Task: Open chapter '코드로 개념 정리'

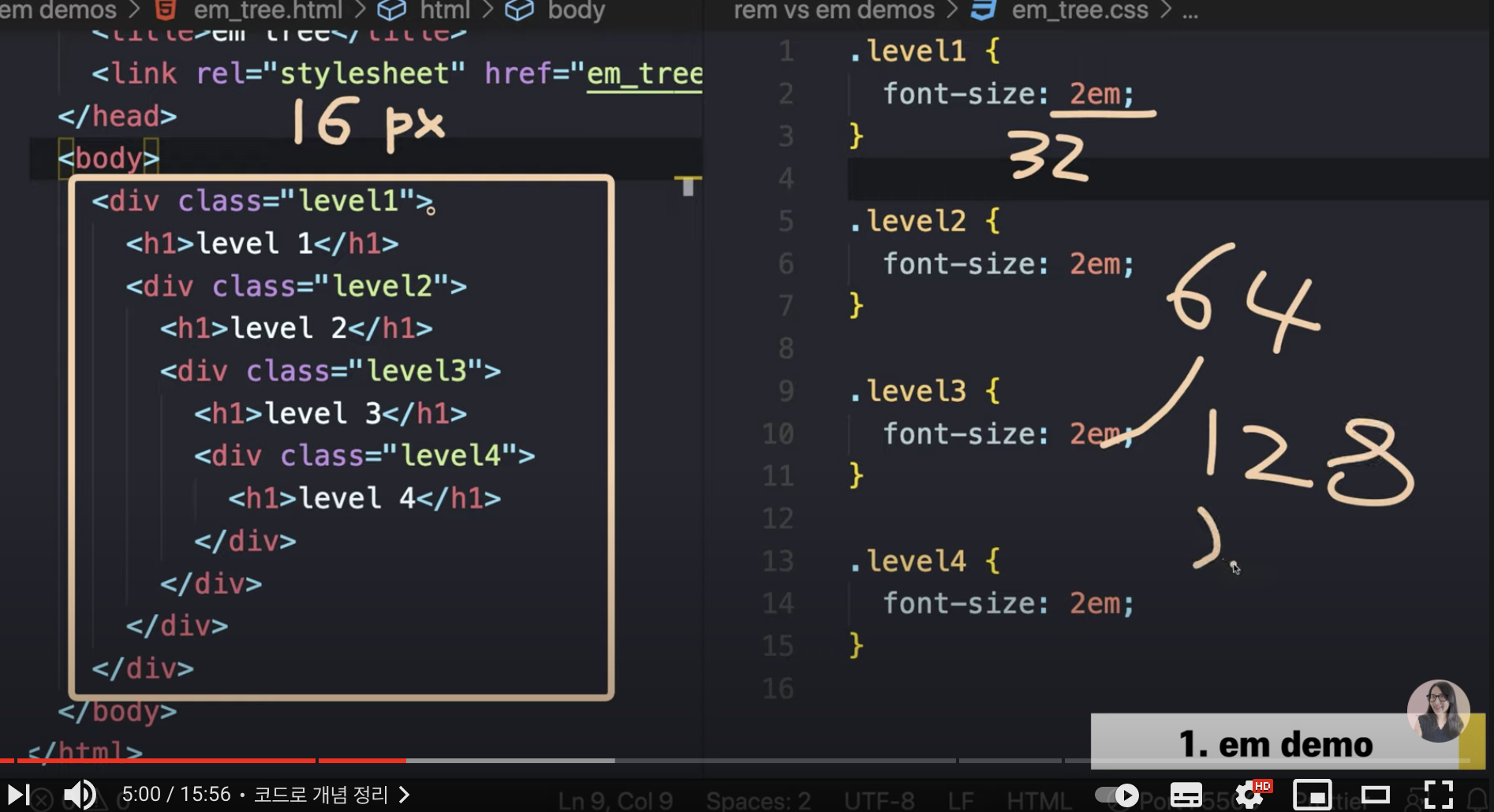Action: [x=331, y=794]
